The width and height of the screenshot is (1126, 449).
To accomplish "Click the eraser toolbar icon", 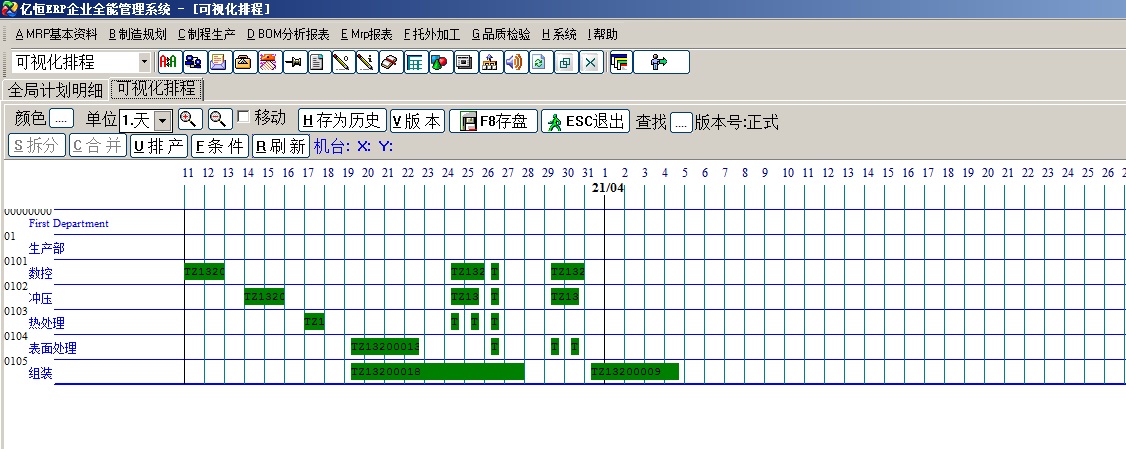I will pos(391,63).
